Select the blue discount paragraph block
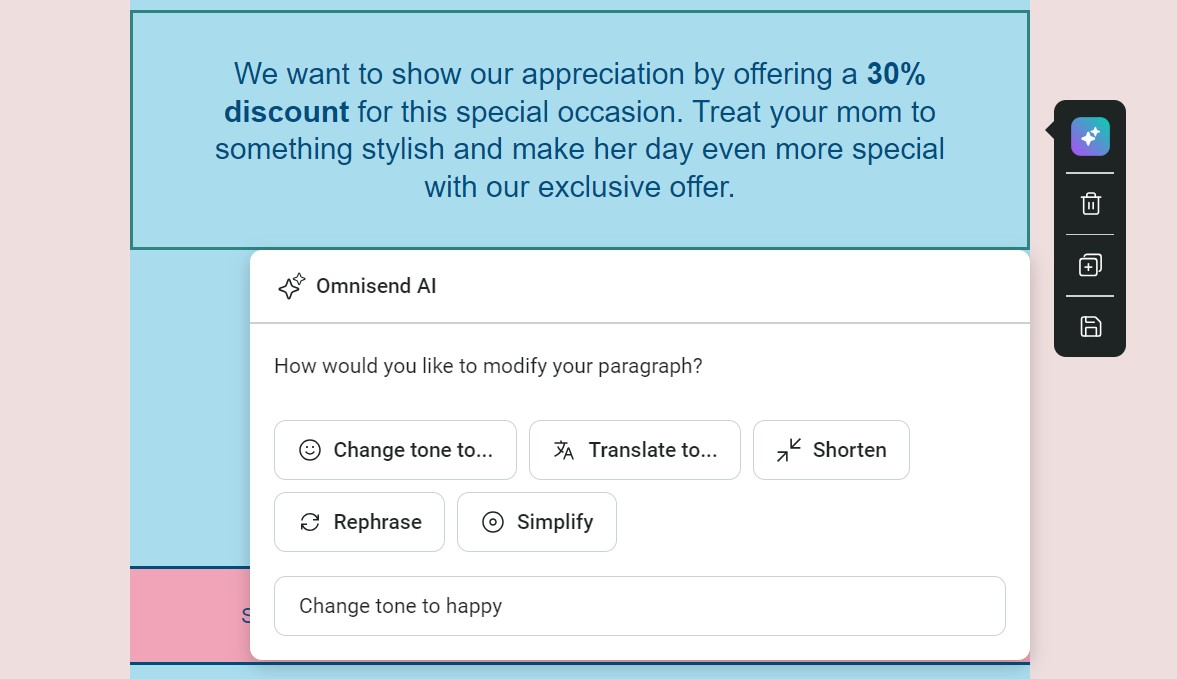The height and width of the screenshot is (679, 1177). (580, 130)
